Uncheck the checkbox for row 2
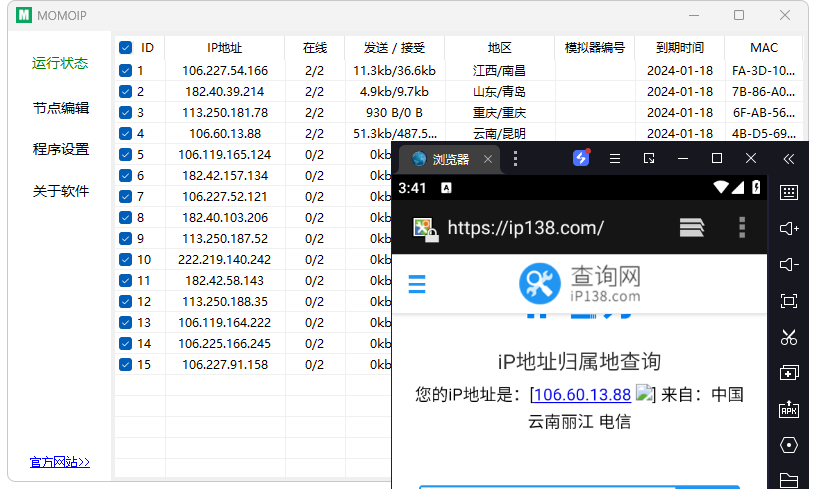The image size is (816, 489). click(125, 92)
